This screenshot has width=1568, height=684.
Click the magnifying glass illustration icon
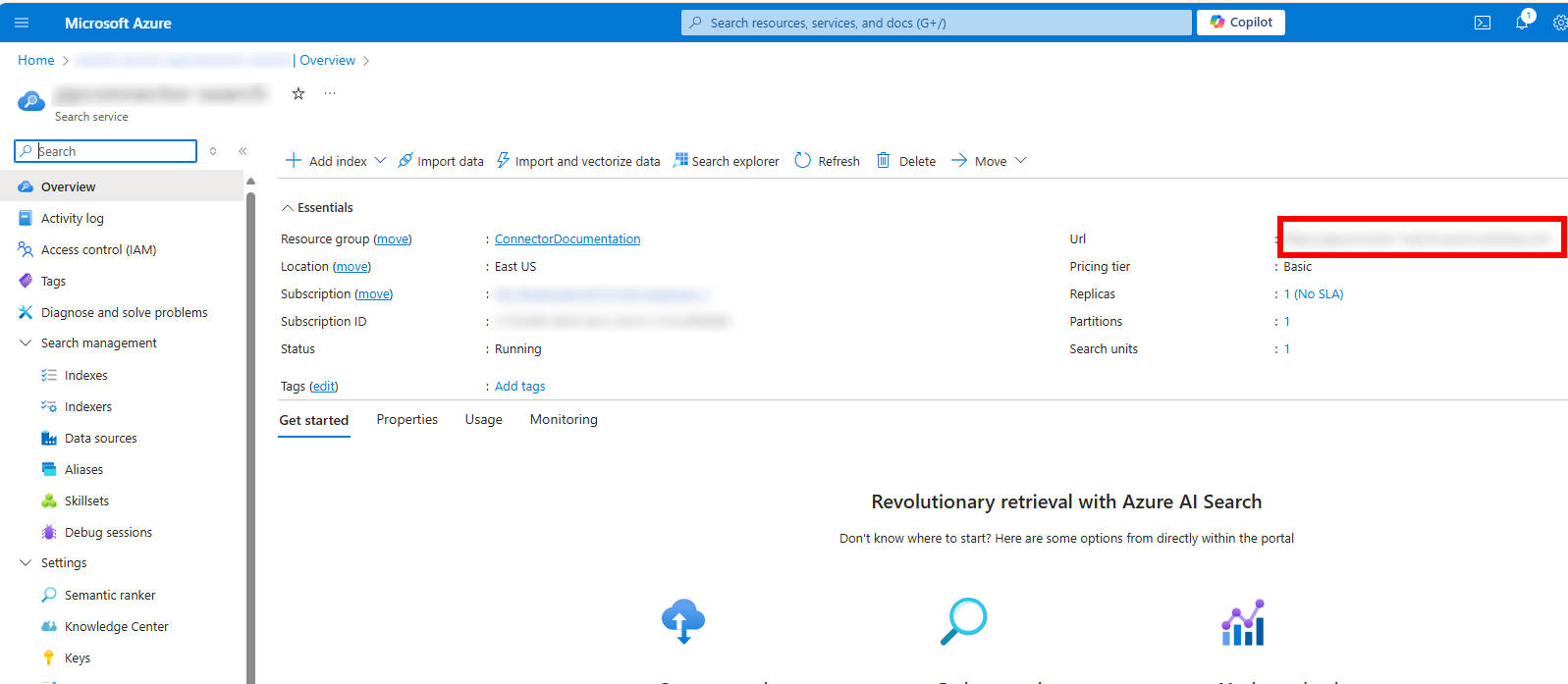click(963, 621)
